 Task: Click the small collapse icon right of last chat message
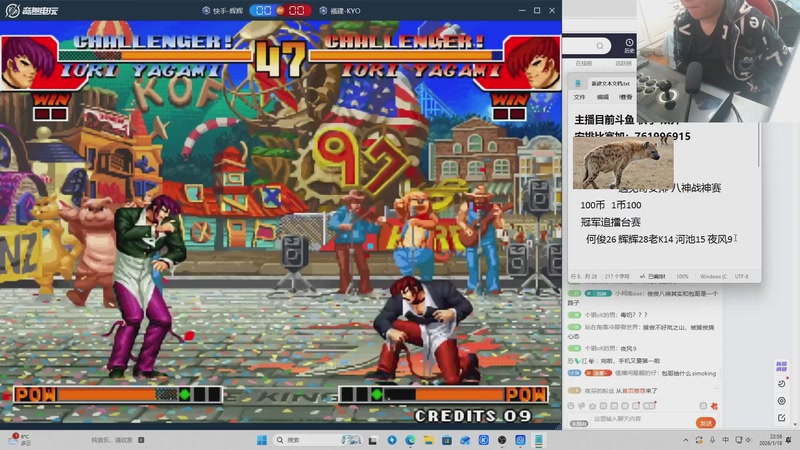[716, 389]
